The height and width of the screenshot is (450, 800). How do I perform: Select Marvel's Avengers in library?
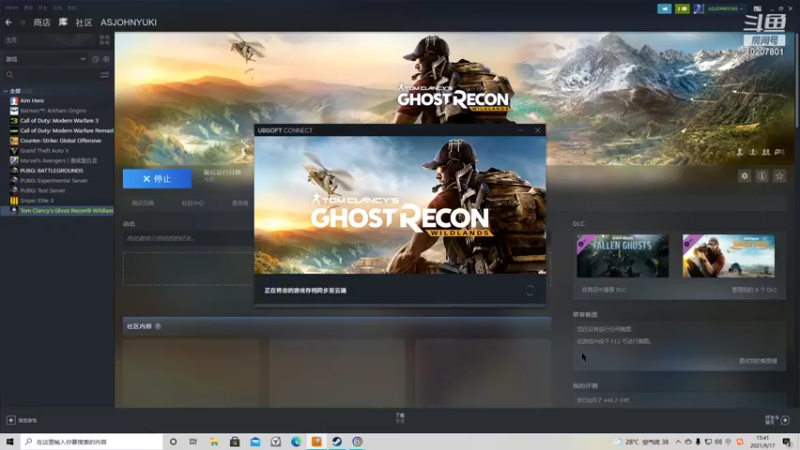(x=57, y=160)
